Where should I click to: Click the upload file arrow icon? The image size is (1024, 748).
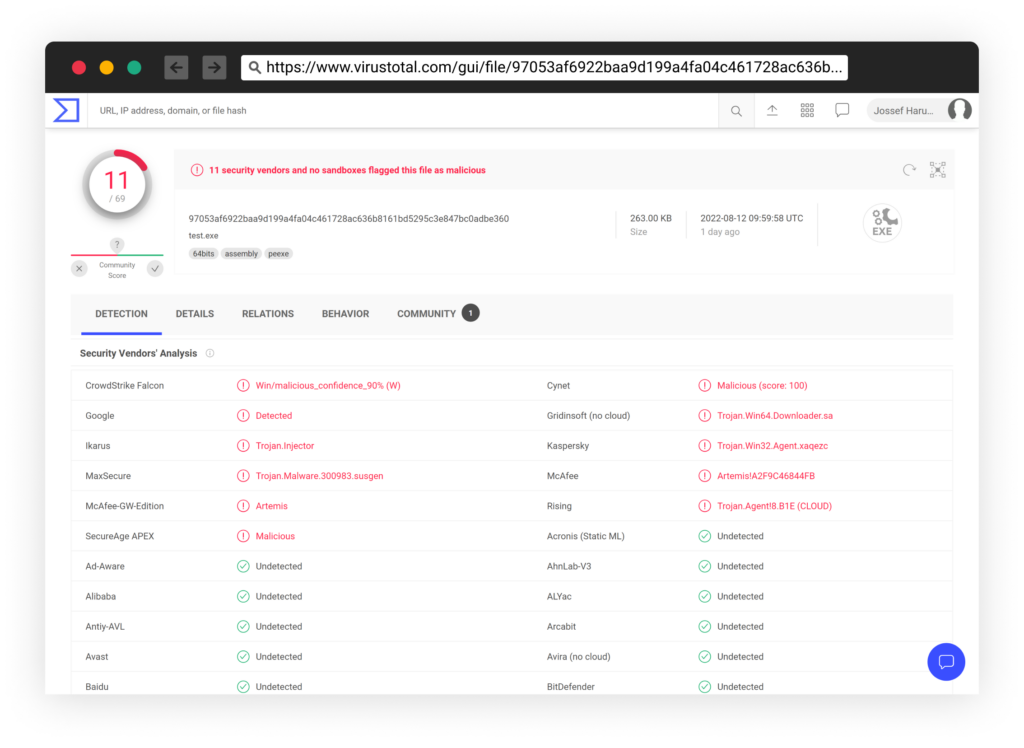coord(772,110)
